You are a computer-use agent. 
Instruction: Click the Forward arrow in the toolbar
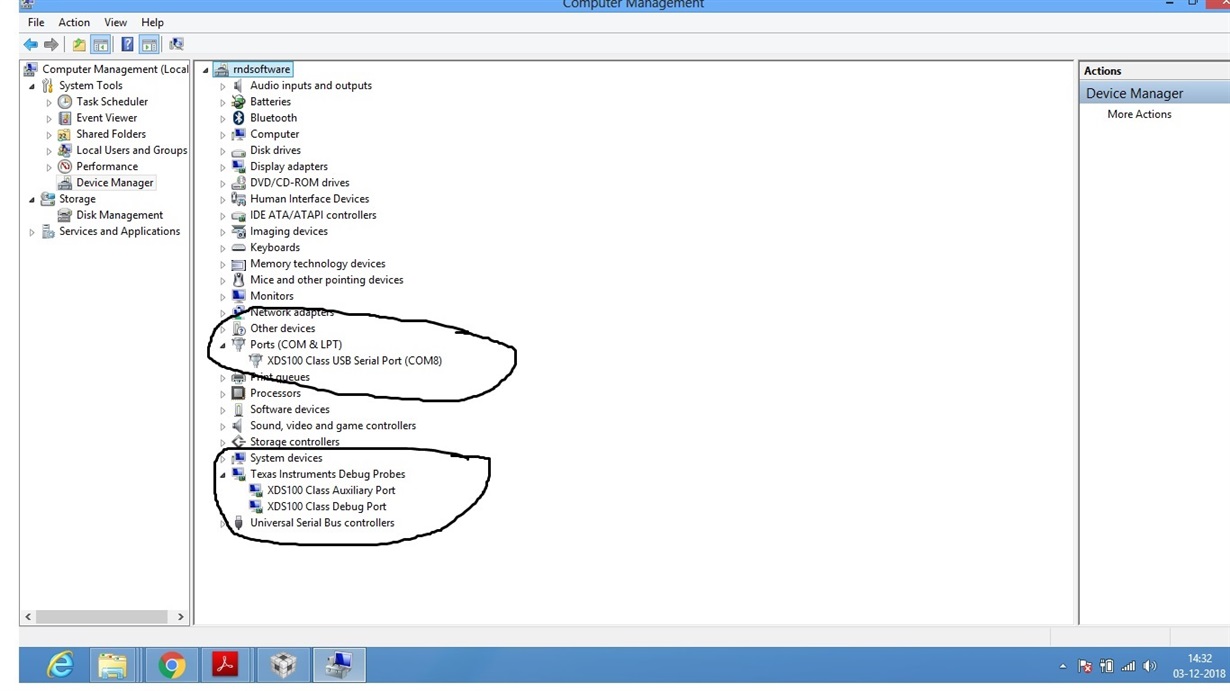(51, 44)
